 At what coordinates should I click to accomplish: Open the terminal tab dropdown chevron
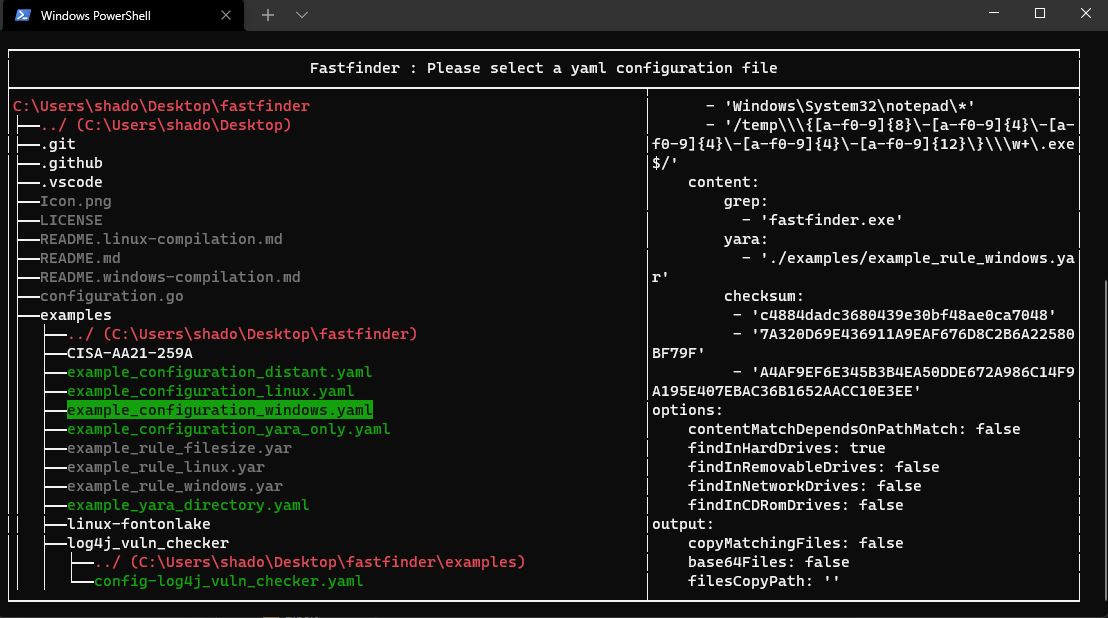(301, 15)
